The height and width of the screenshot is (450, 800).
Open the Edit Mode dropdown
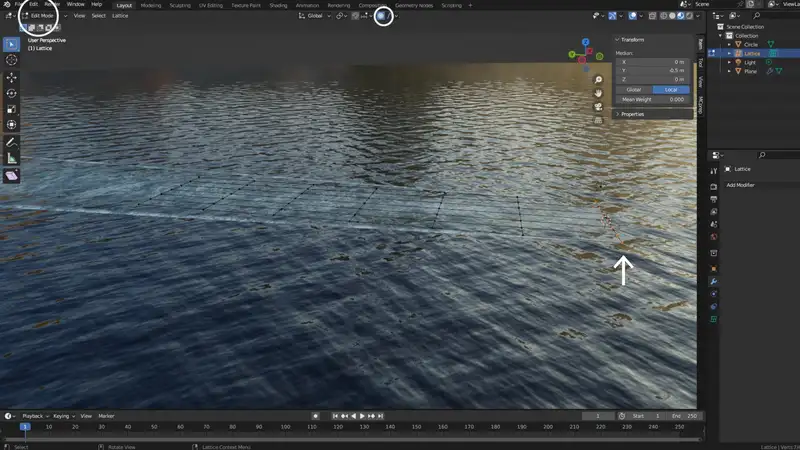click(x=40, y=16)
